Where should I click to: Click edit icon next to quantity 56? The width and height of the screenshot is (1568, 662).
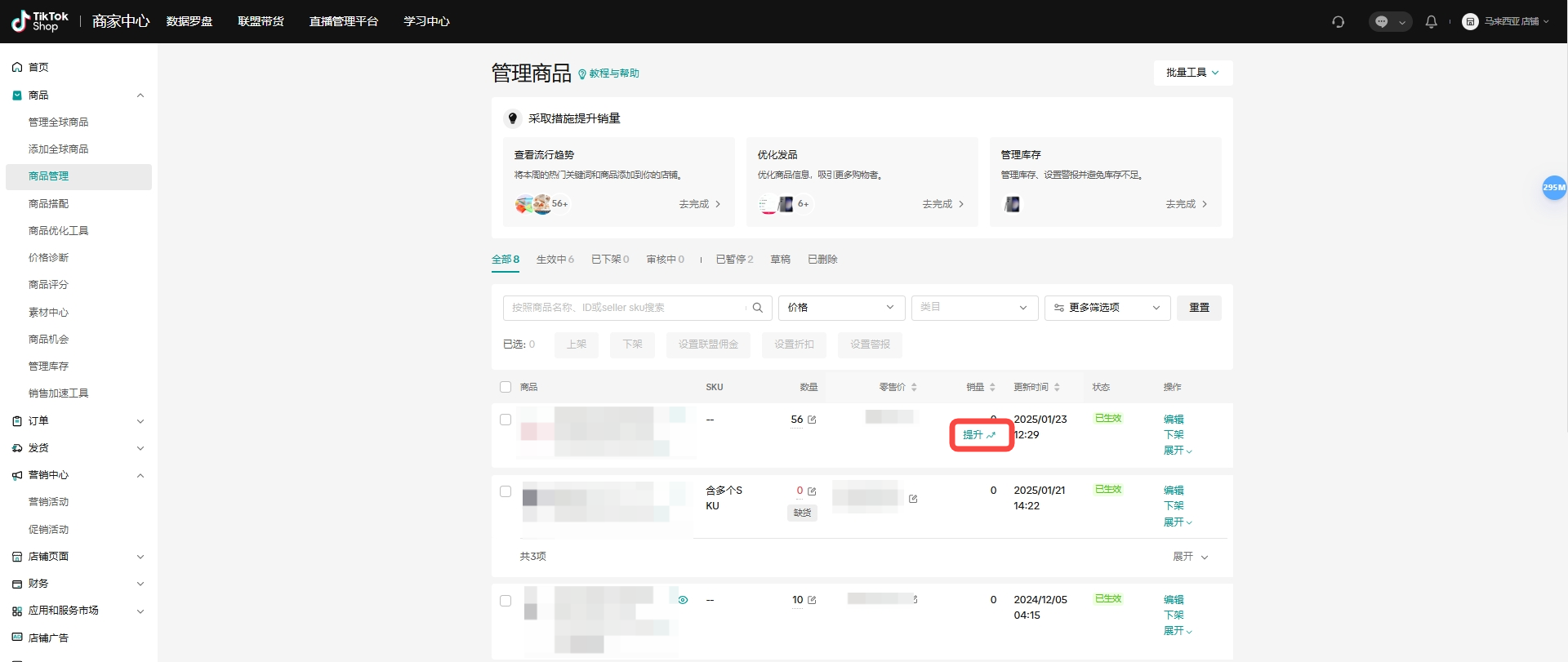(812, 420)
